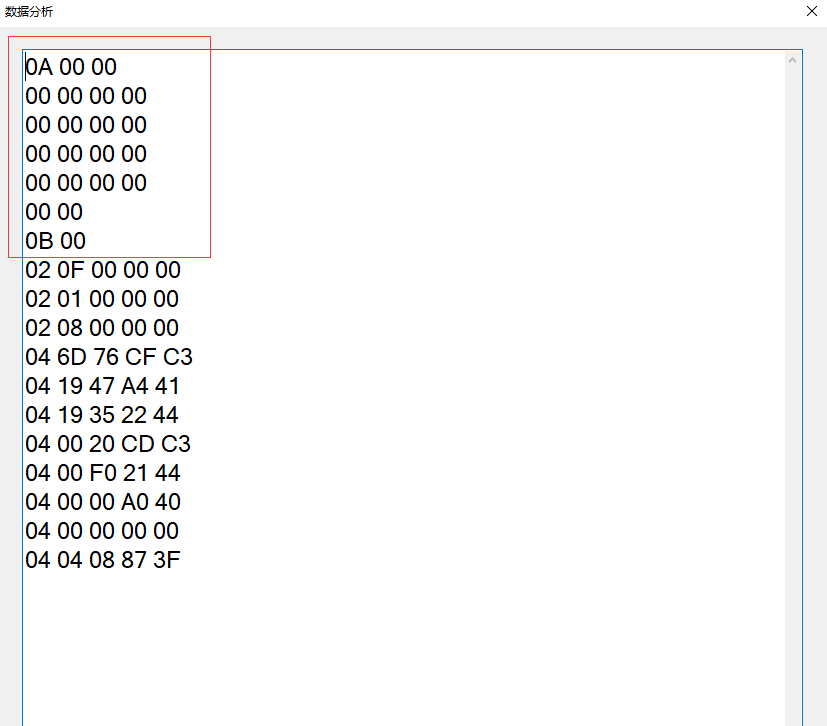
Task: Click the 数据分析 window title text
Action: (29, 12)
